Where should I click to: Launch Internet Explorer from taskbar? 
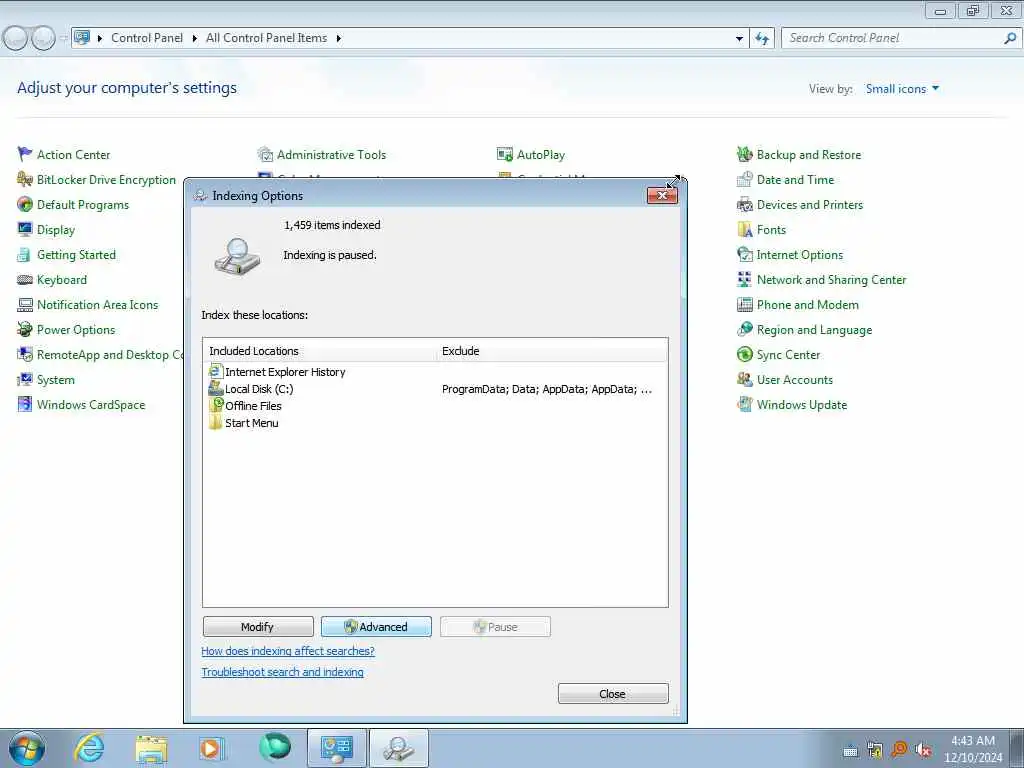89,748
